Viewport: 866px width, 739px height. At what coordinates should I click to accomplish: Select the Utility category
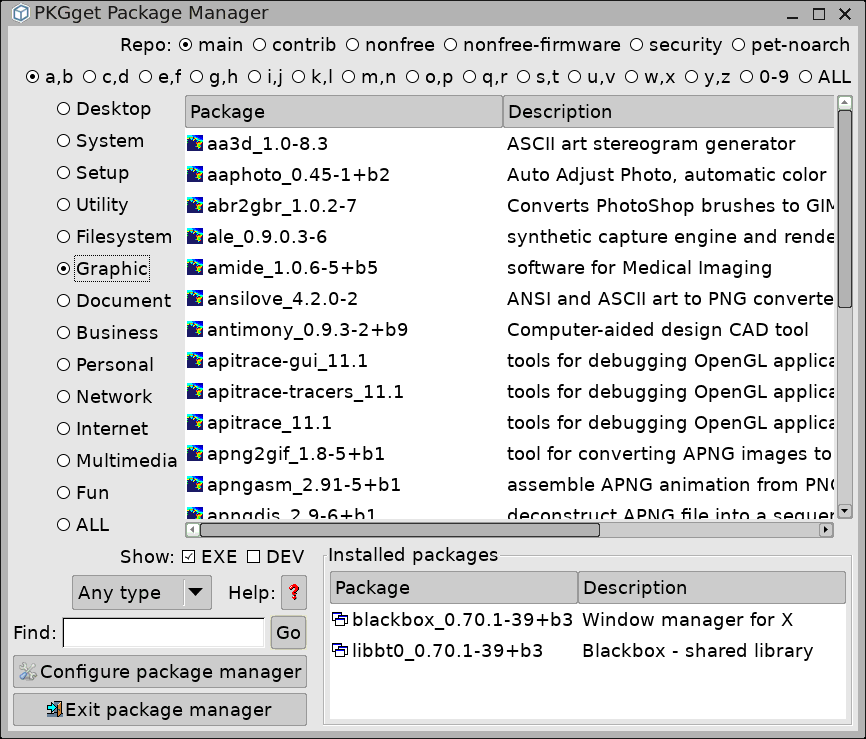pos(92,205)
